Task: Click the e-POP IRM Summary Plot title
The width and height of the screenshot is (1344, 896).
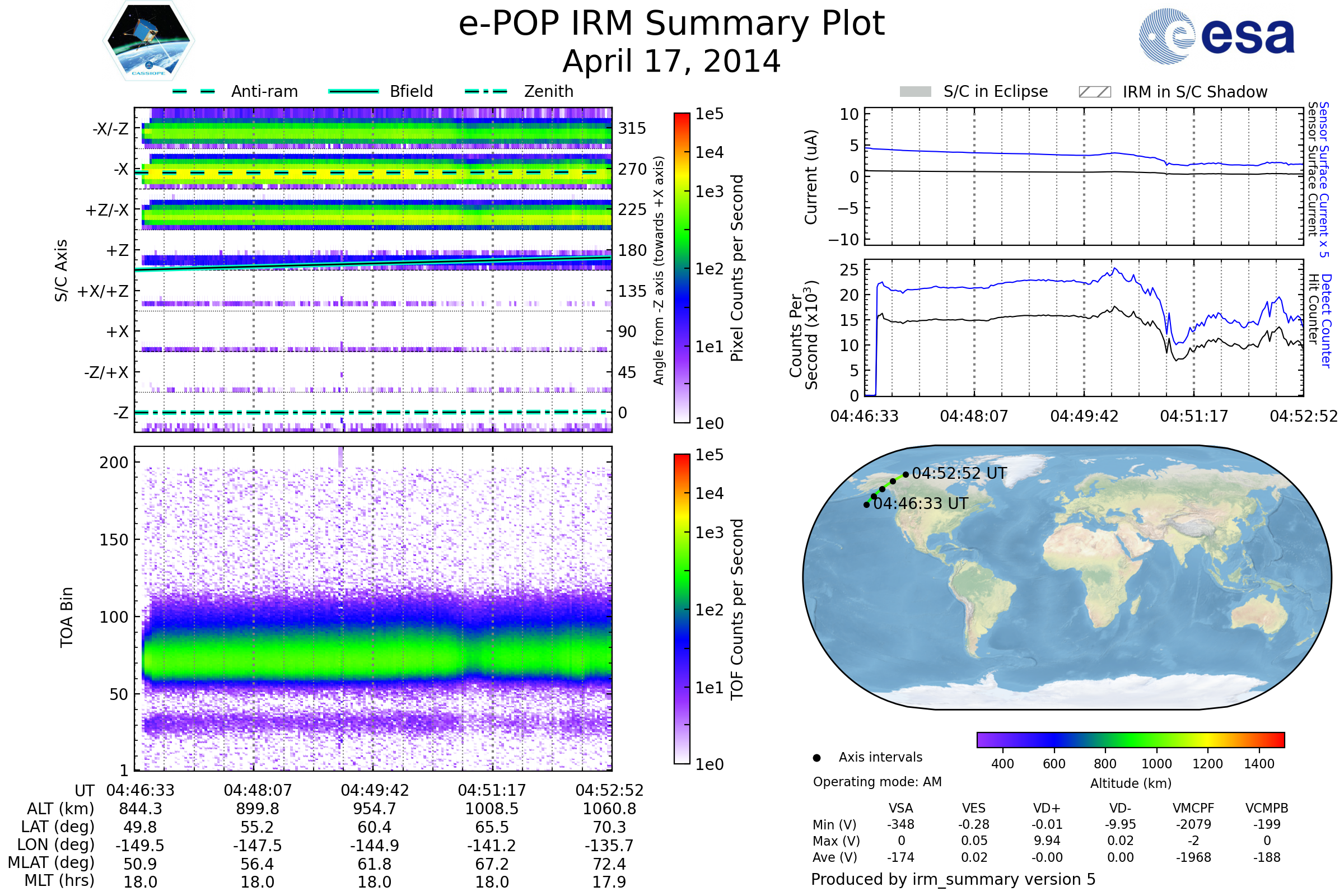Action: tap(671, 24)
